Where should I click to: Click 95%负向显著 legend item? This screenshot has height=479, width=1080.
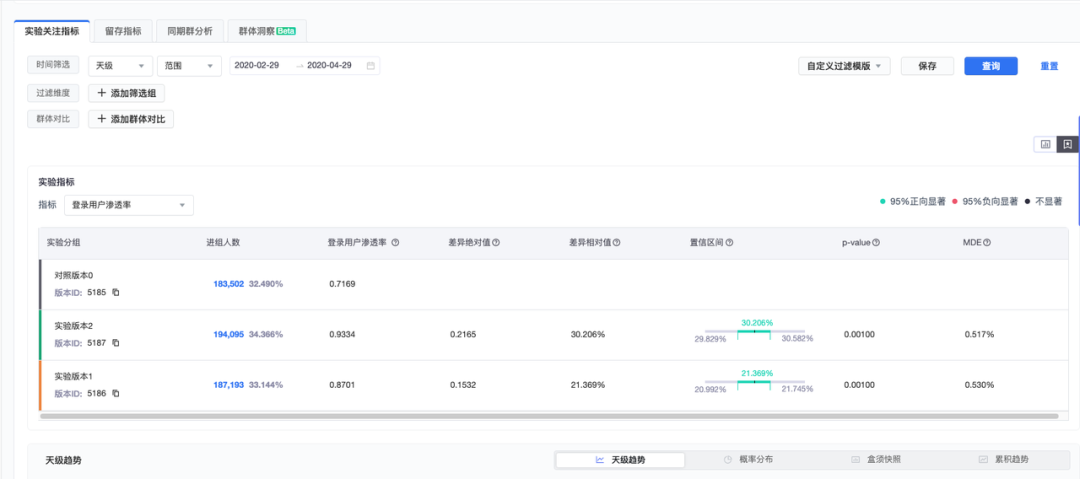pos(986,202)
